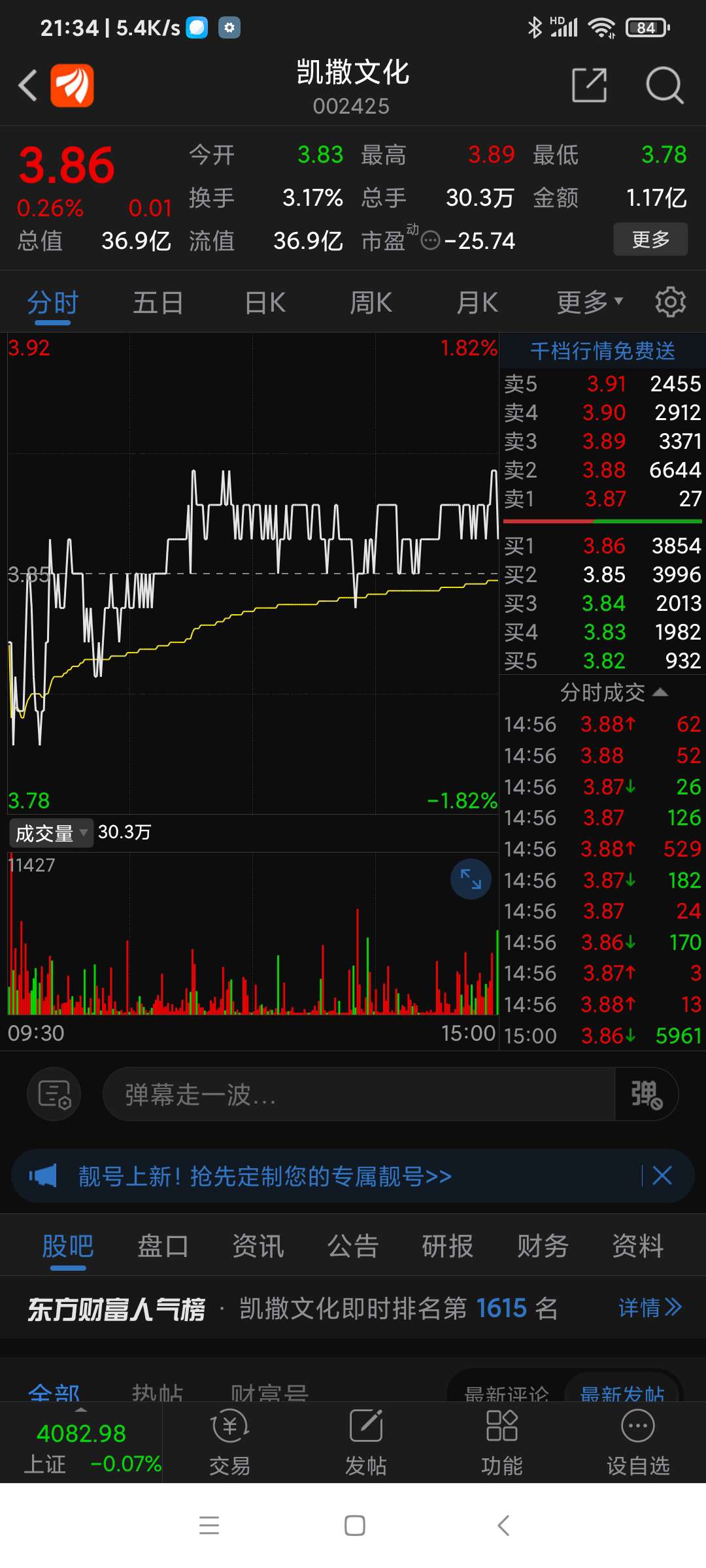Screen dimensions: 706x1568
Task: Open the 资讯 news tab
Action: [258, 1246]
